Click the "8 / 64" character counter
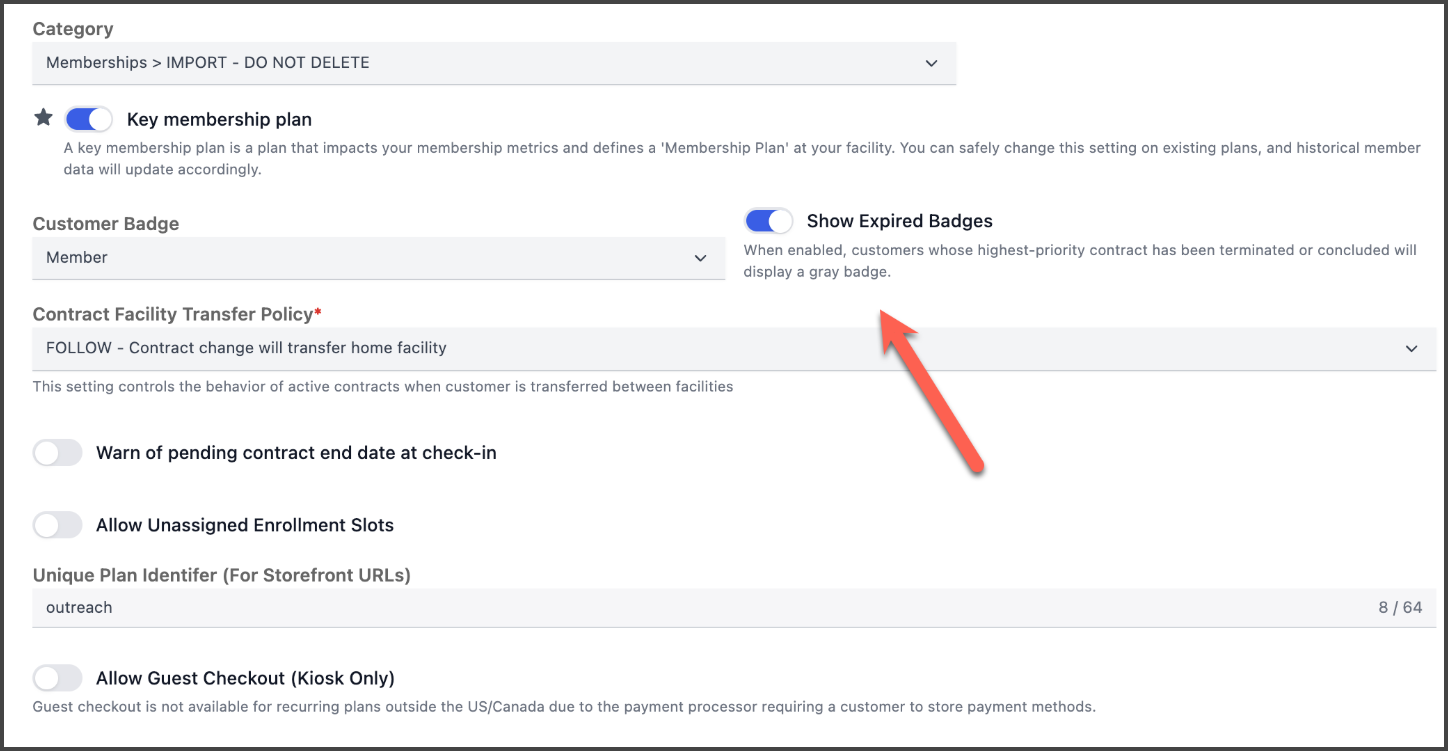 1400,608
